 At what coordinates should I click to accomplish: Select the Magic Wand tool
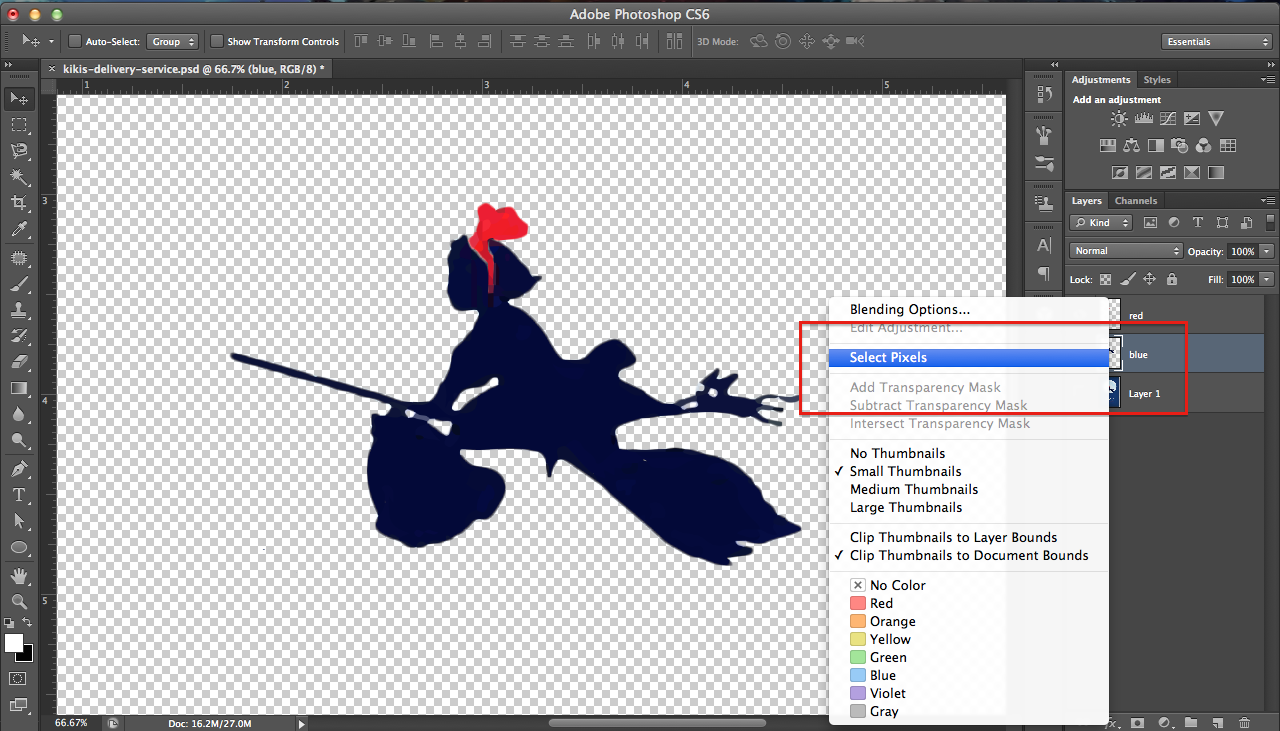click(x=18, y=177)
